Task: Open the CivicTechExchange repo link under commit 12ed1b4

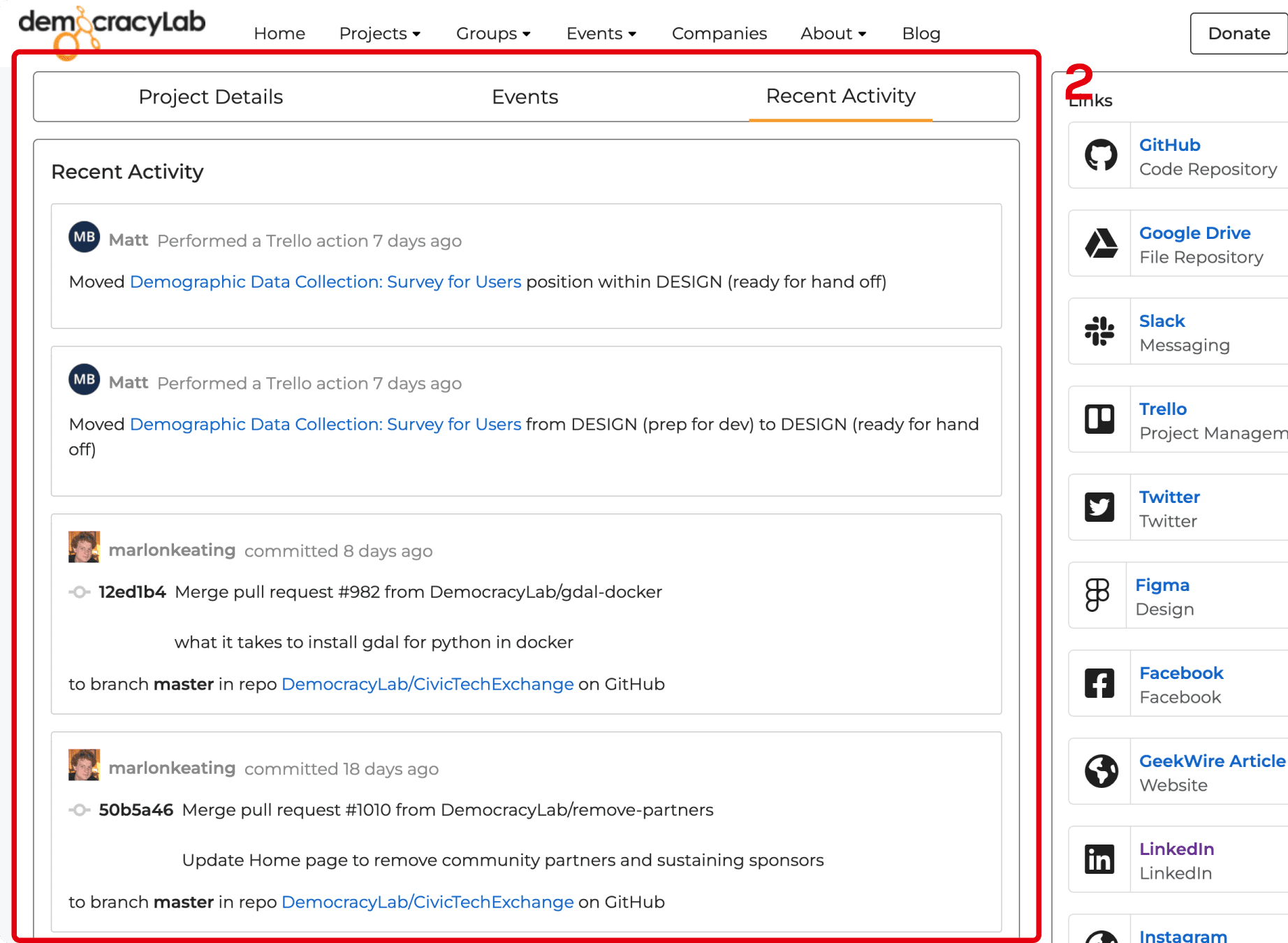Action: (427, 684)
